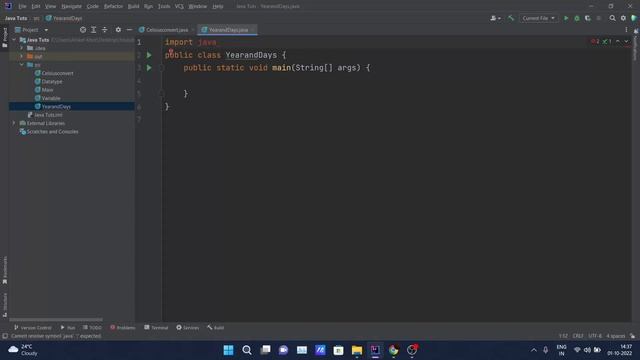Open the Run tool window at bottom

tap(68, 328)
